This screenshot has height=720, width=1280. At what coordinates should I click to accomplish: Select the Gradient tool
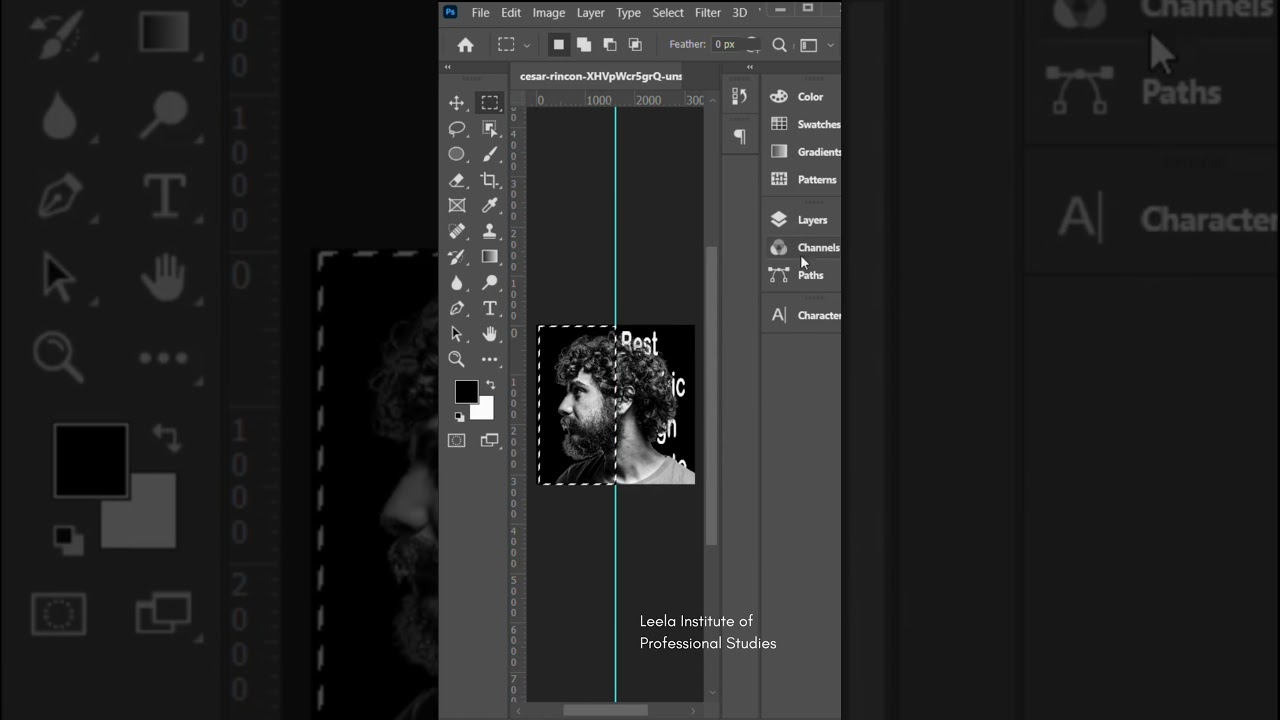tap(489, 257)
